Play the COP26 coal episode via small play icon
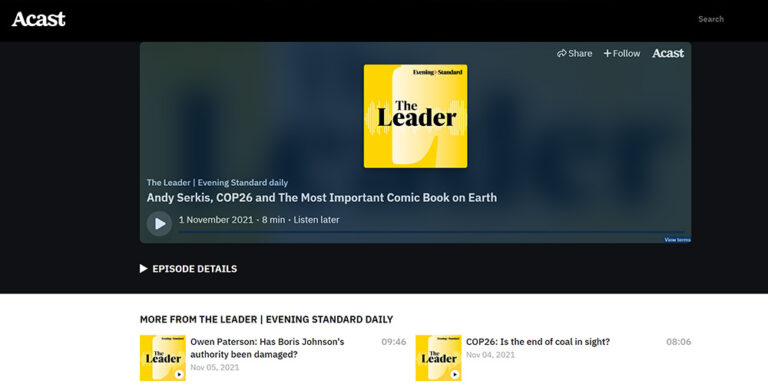768x384 pixels. pyautogui.click(x=455, y=375)
